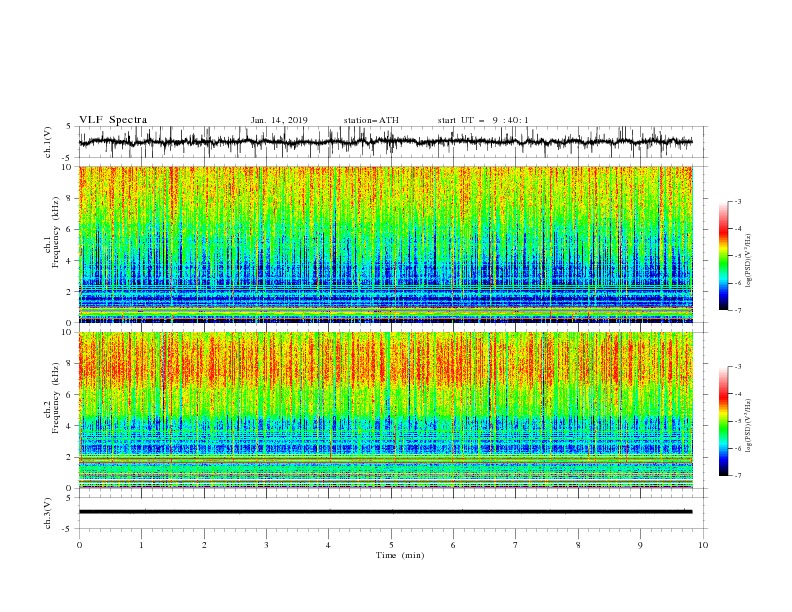Click the "-7" tick on the ch.1 colorbar
This screenshot has width=792, height=612.
pos(738,311)
